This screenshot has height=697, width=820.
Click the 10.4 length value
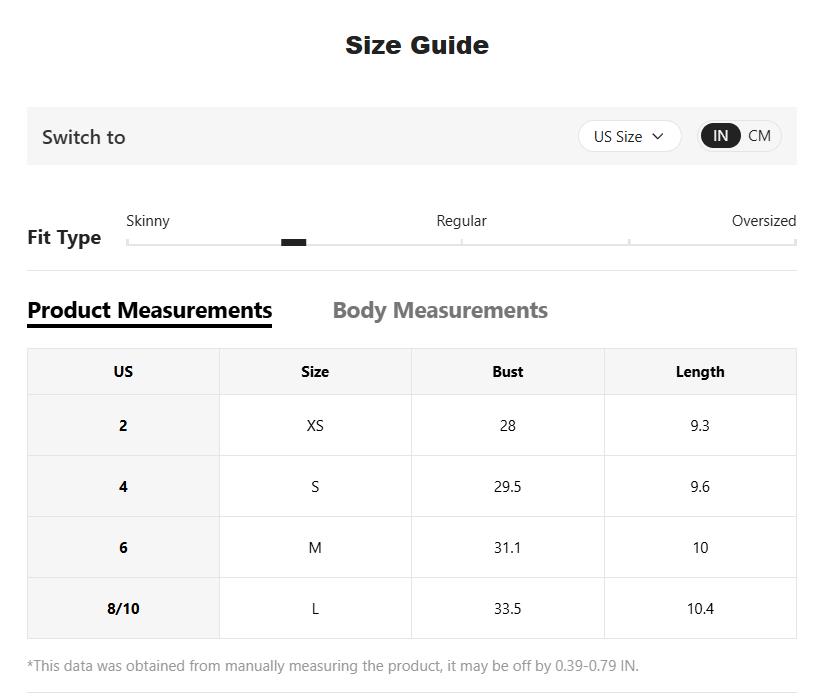coord(700,608)
